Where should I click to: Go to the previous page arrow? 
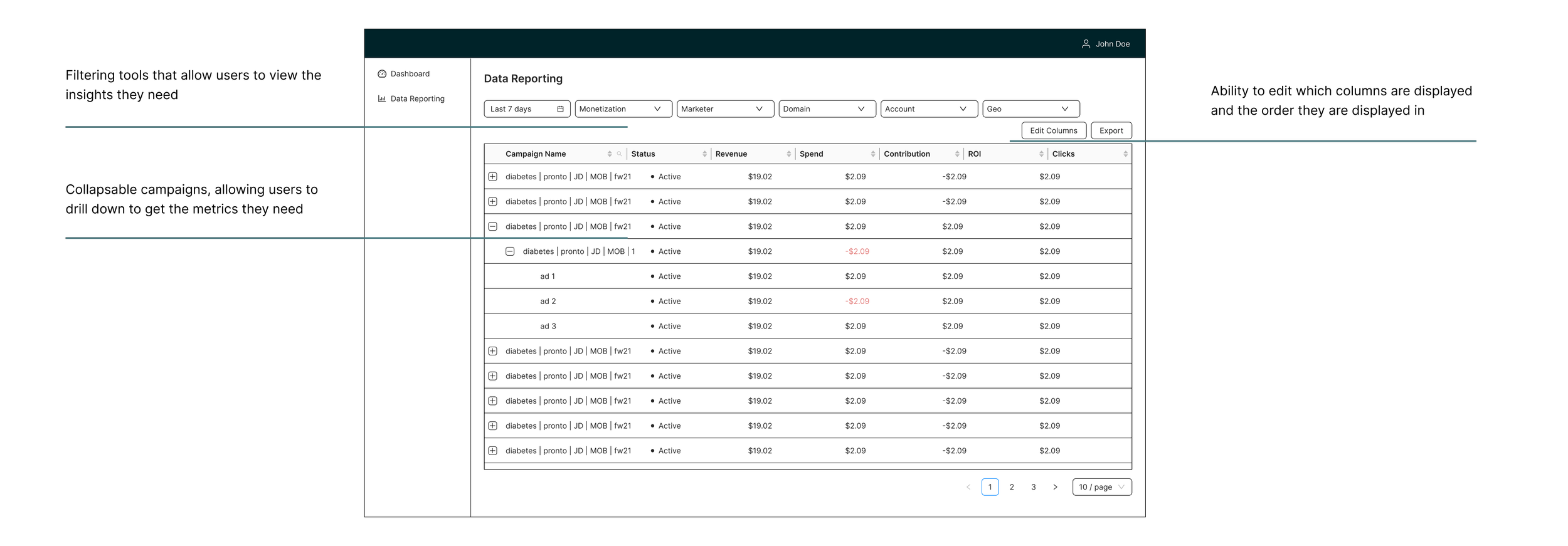[x=968, y=487]
